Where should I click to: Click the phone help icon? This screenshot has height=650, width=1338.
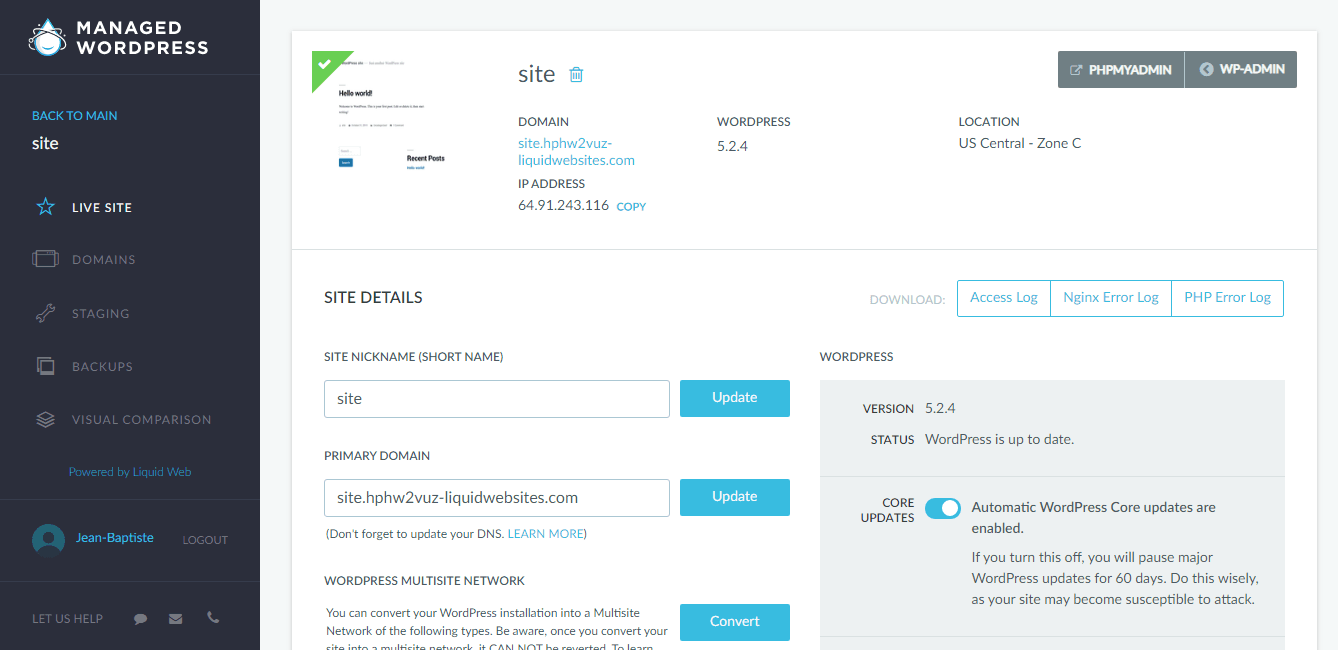tap(213, 618)
